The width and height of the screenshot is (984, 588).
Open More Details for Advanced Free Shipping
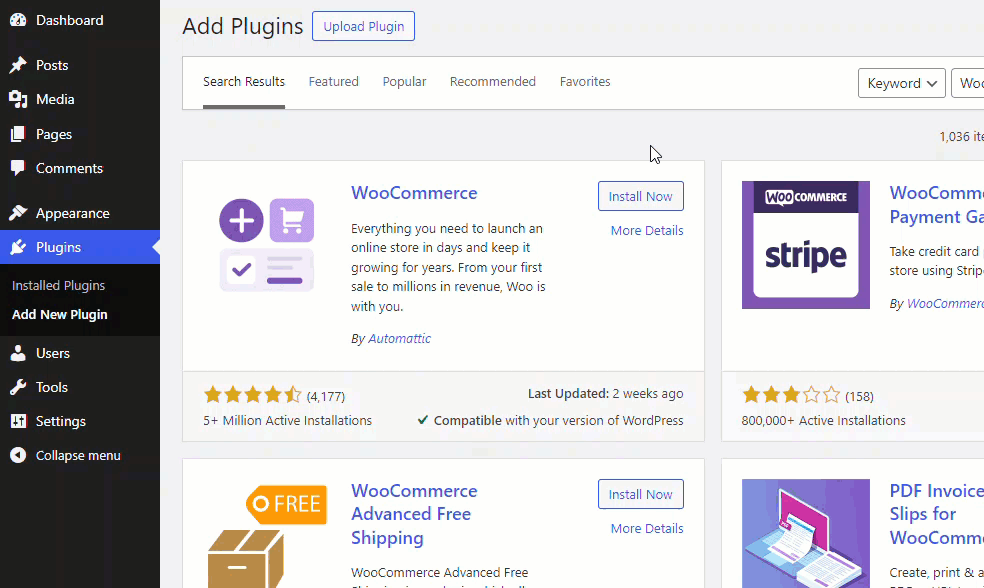click(647, 528)
